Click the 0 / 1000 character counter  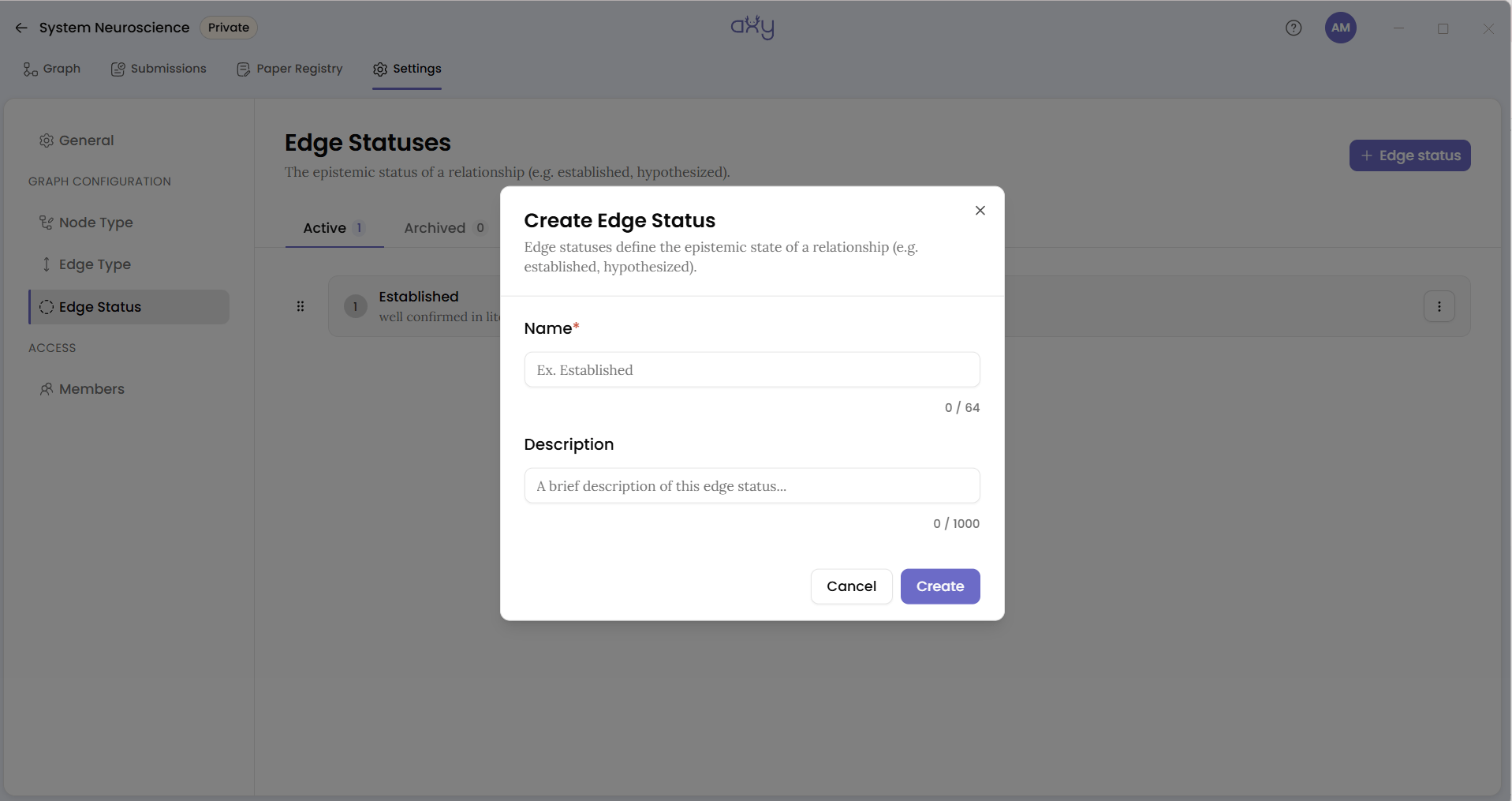956,524
